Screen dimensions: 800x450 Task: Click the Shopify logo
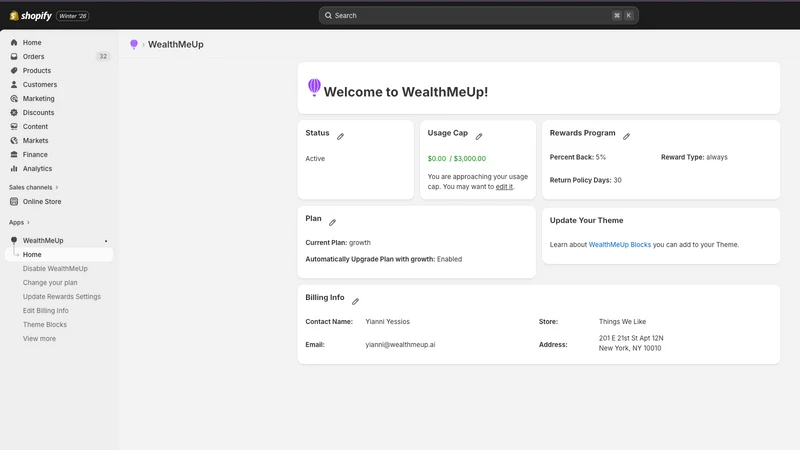pos(31,16)
